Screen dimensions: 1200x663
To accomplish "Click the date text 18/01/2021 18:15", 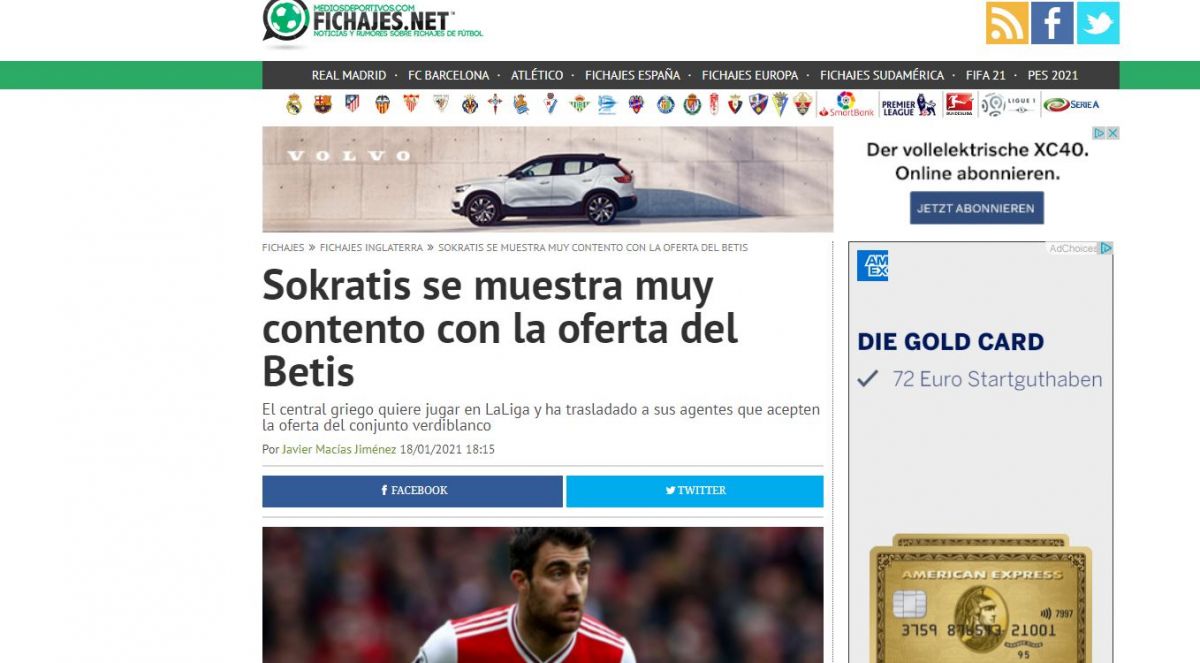I will click(x=447, y=450).
